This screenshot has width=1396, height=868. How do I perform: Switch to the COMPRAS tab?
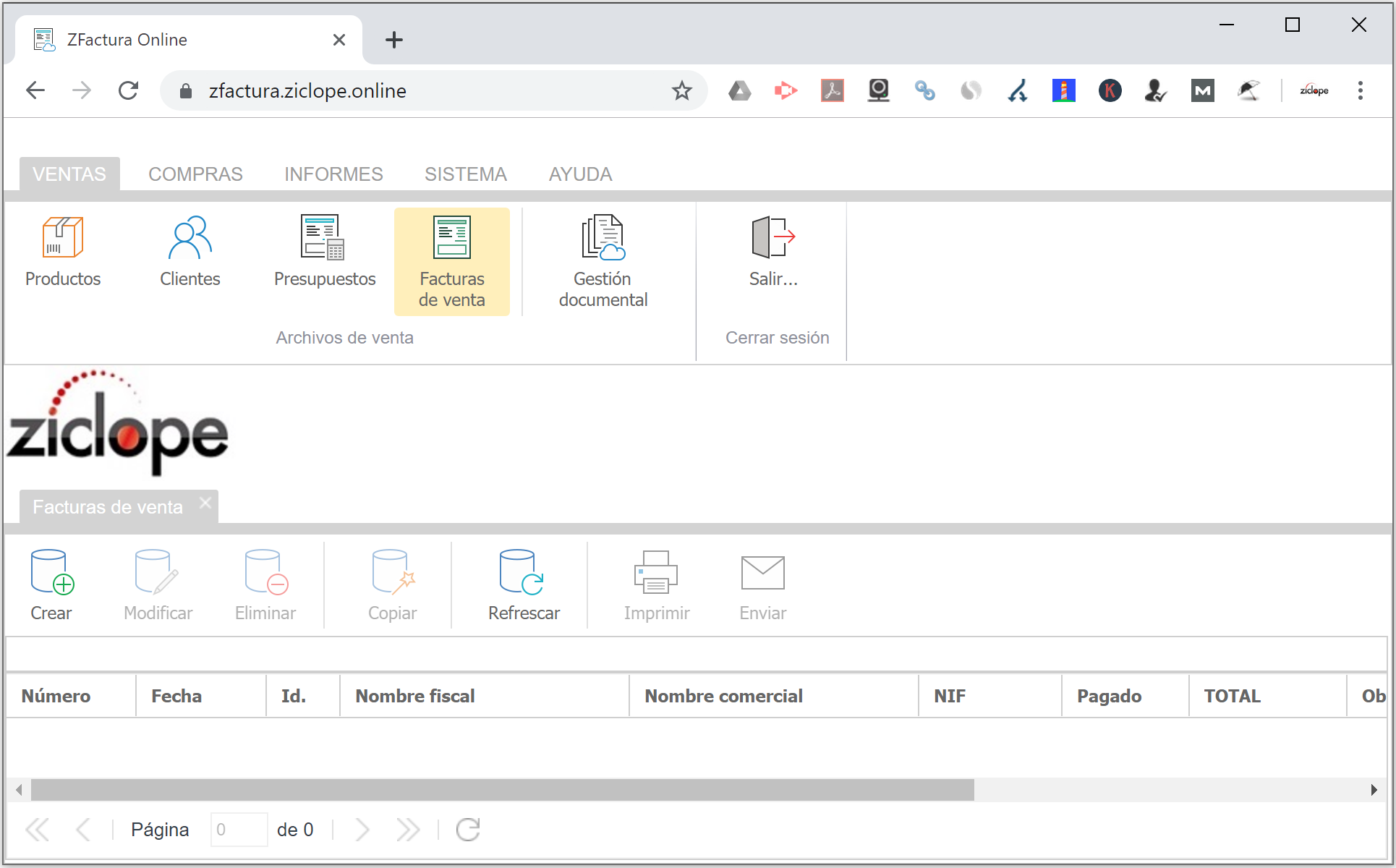195,174
